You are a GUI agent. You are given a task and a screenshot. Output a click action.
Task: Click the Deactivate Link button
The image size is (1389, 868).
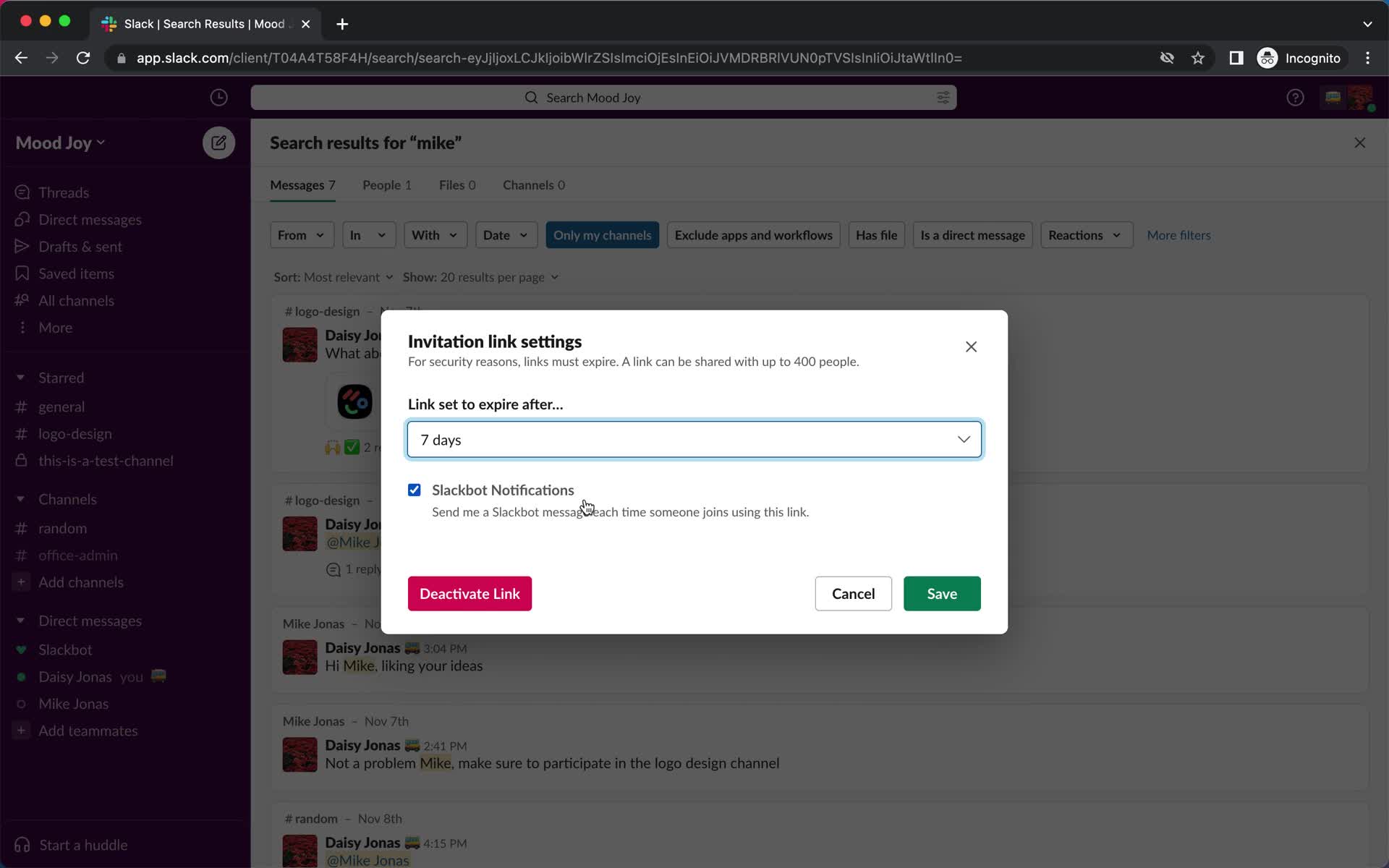[x=469, y=593]
